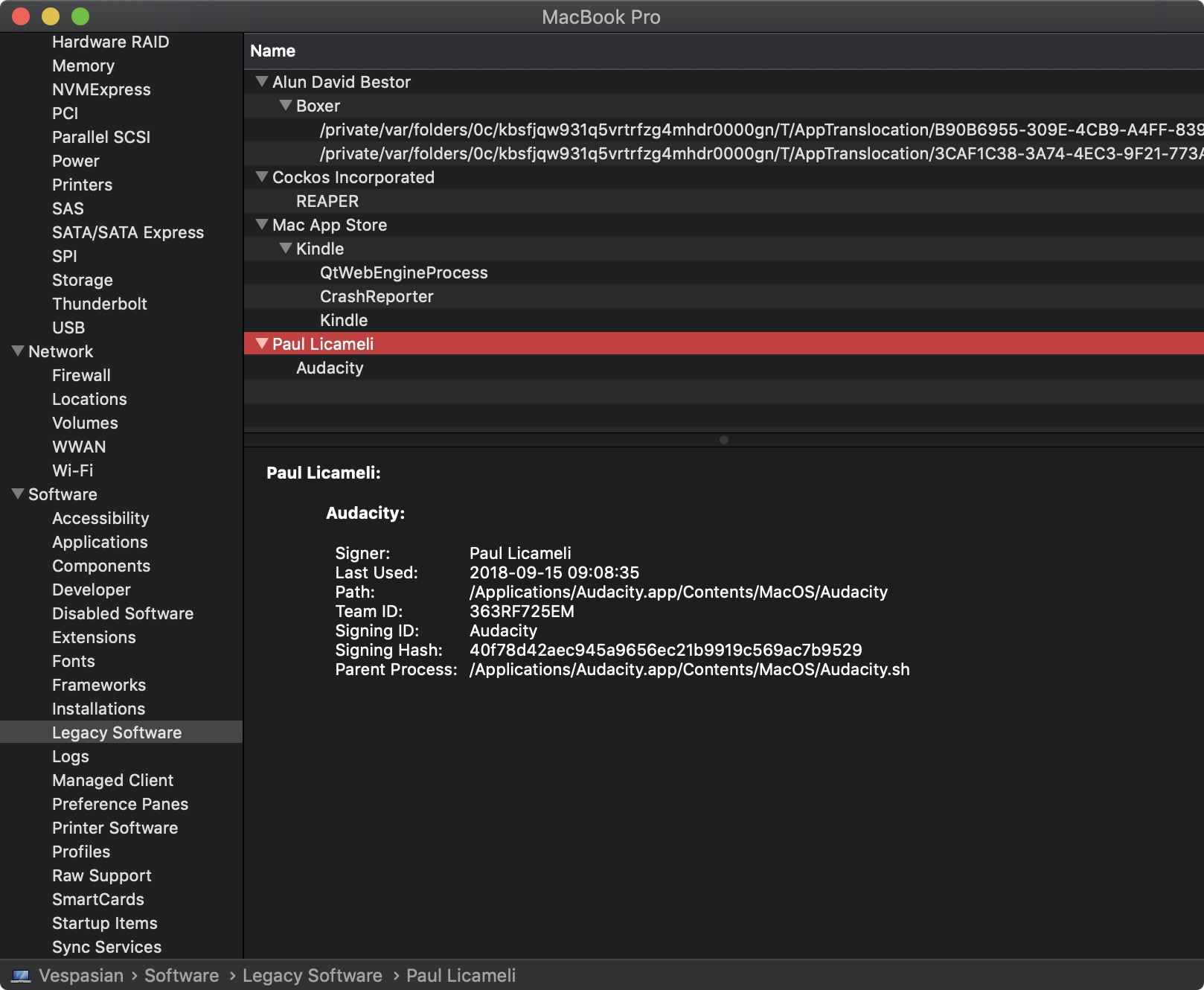Select SPI in sidebar
This screenshot has height=990, width=1204.
tap(65, 256)
